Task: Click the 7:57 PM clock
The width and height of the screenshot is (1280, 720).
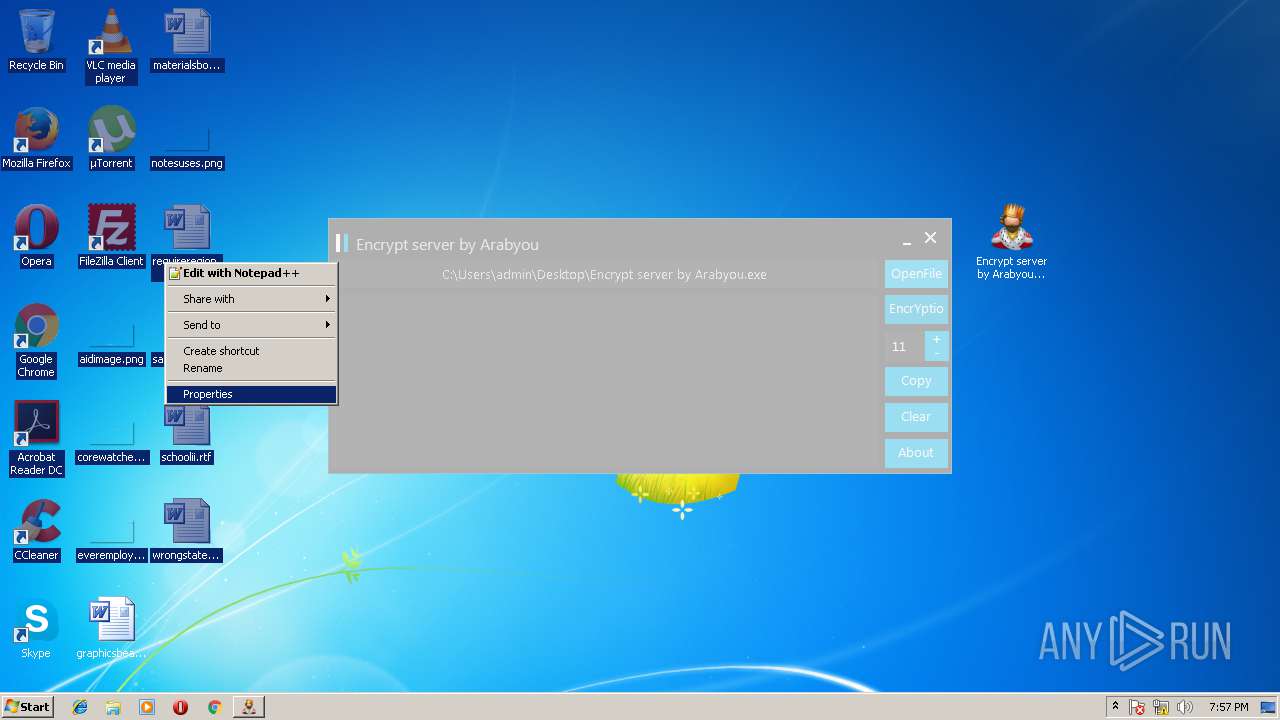Action: (x=1228, y=707)
